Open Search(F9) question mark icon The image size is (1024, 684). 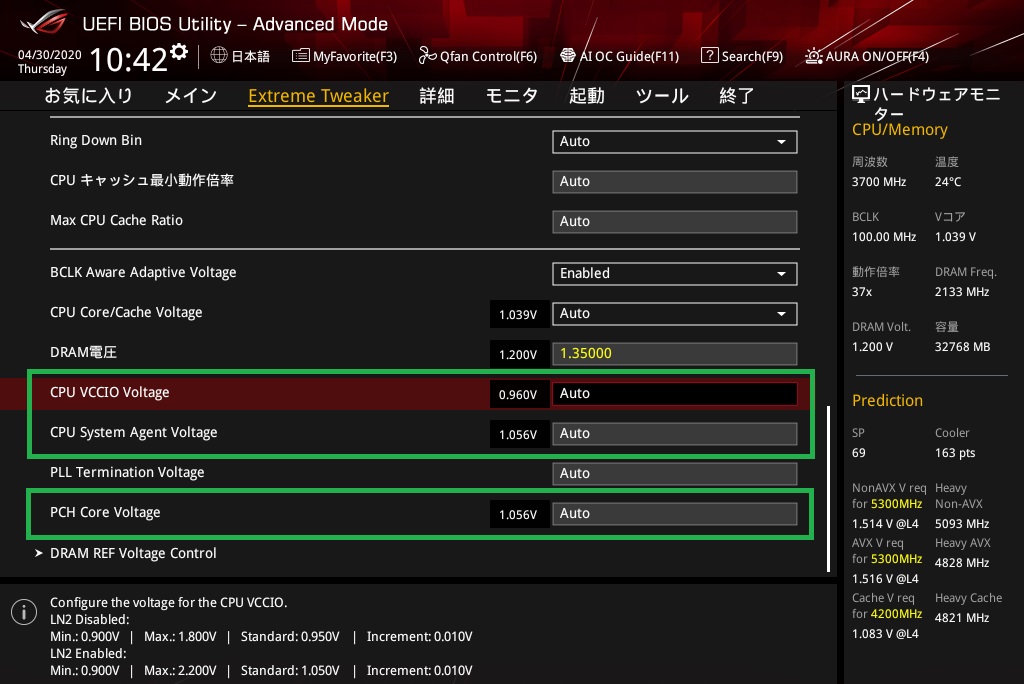click(709, 56)
